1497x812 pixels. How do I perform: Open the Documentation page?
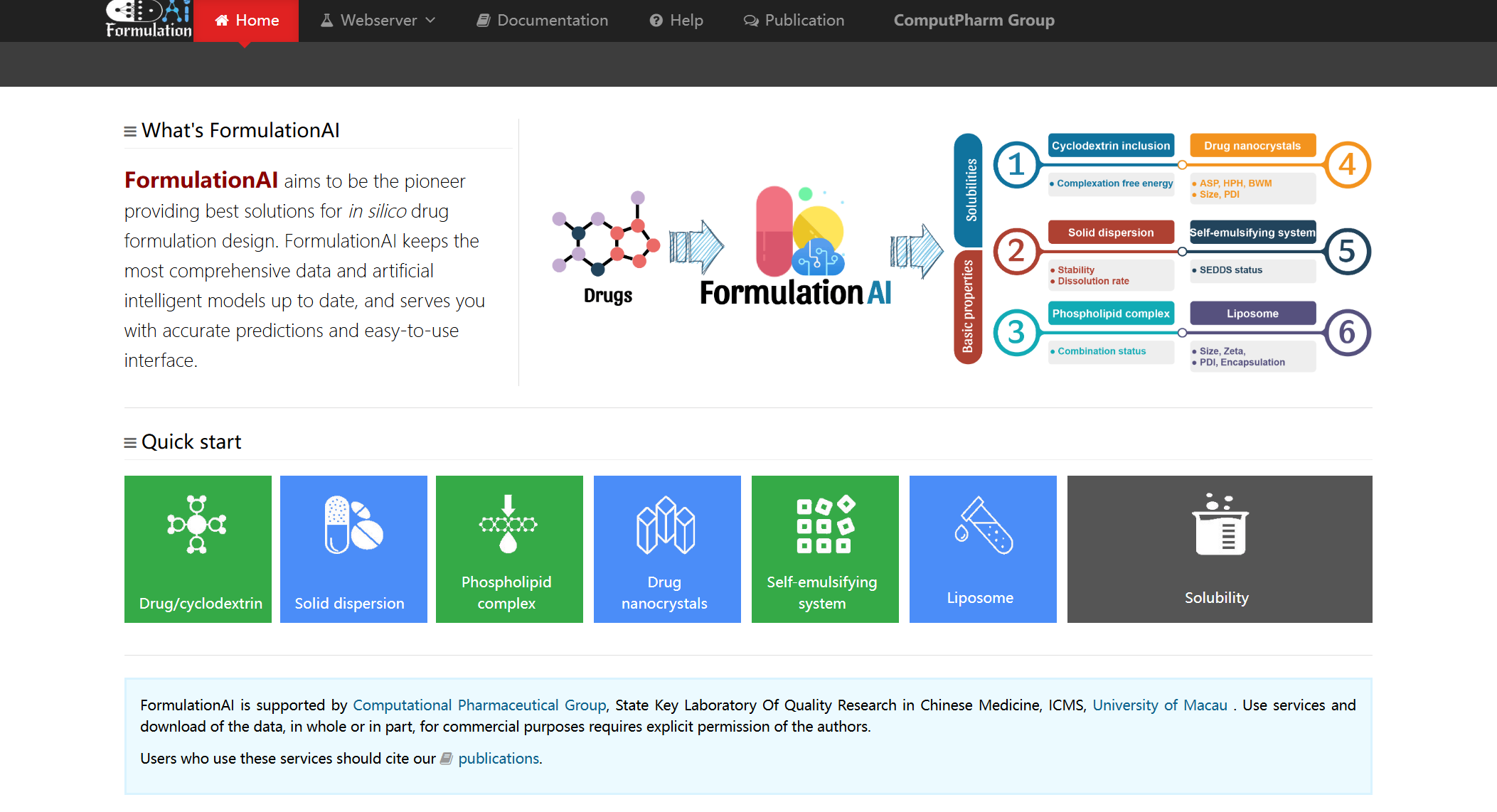click(542, 21)
